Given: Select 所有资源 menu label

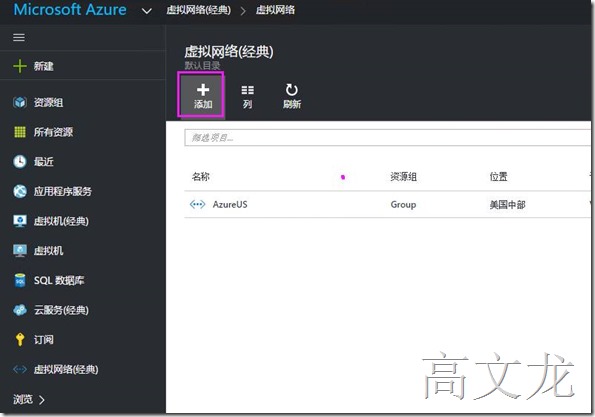Looking at the screenshot, I should [x=53, y=132].
